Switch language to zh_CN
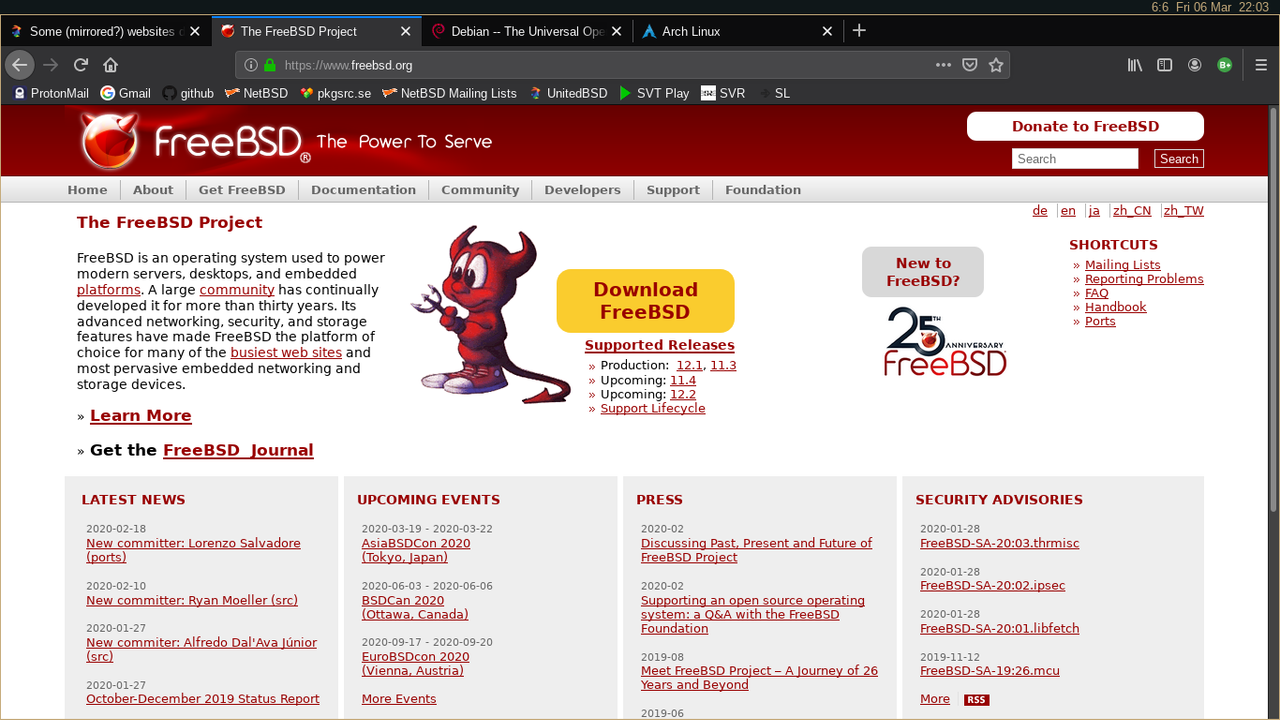The width and height of the screenshot is (1280, 720). tap(1132, 211)
